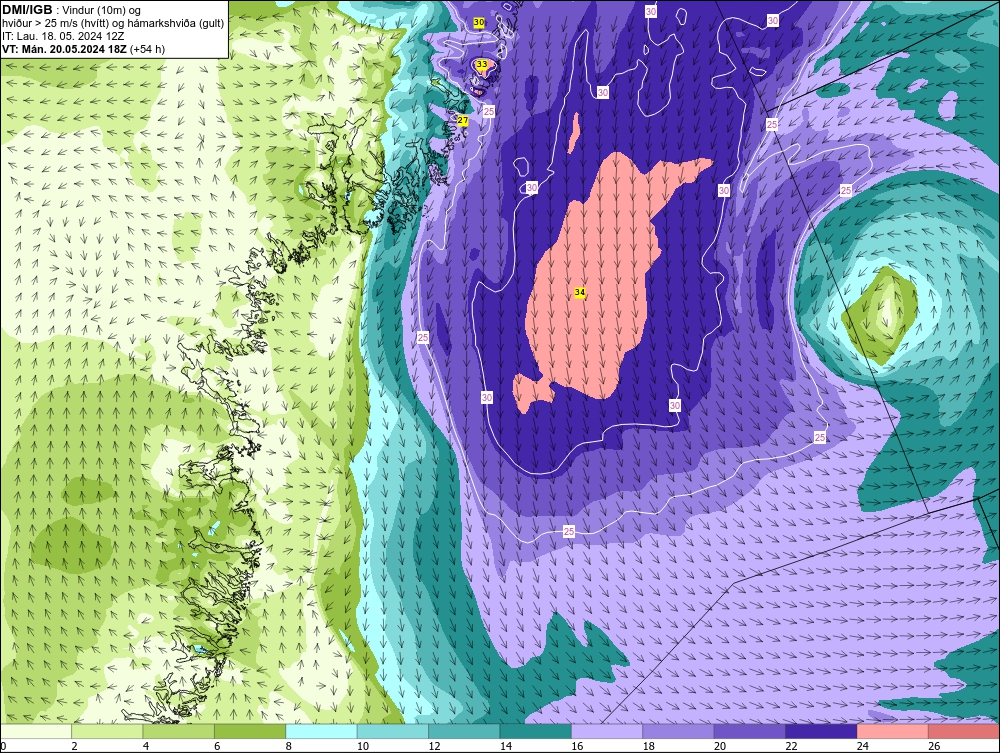
Task: Click the legend scale value "2"
Action: 75,746
